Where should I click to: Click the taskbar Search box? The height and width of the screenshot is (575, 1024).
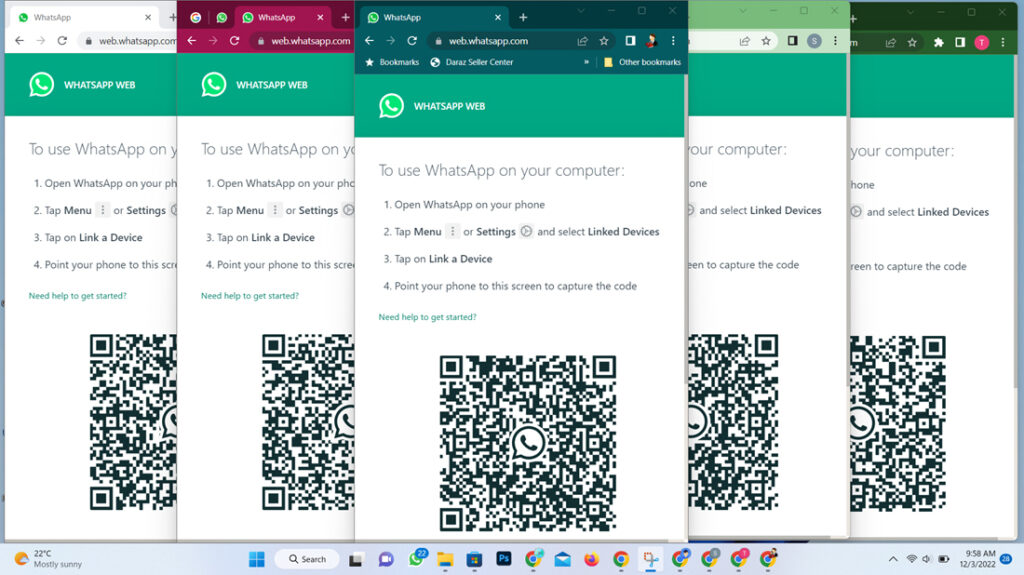point(307,559)
